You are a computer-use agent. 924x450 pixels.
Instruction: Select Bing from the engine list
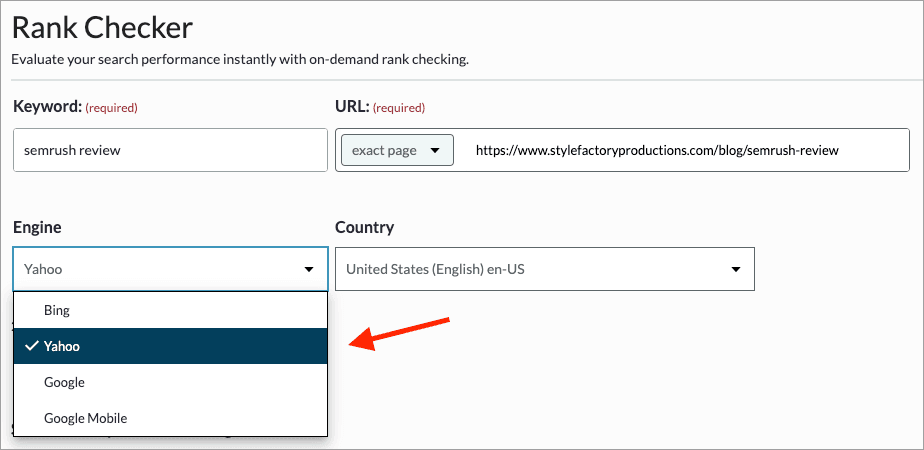click(170, 310)
